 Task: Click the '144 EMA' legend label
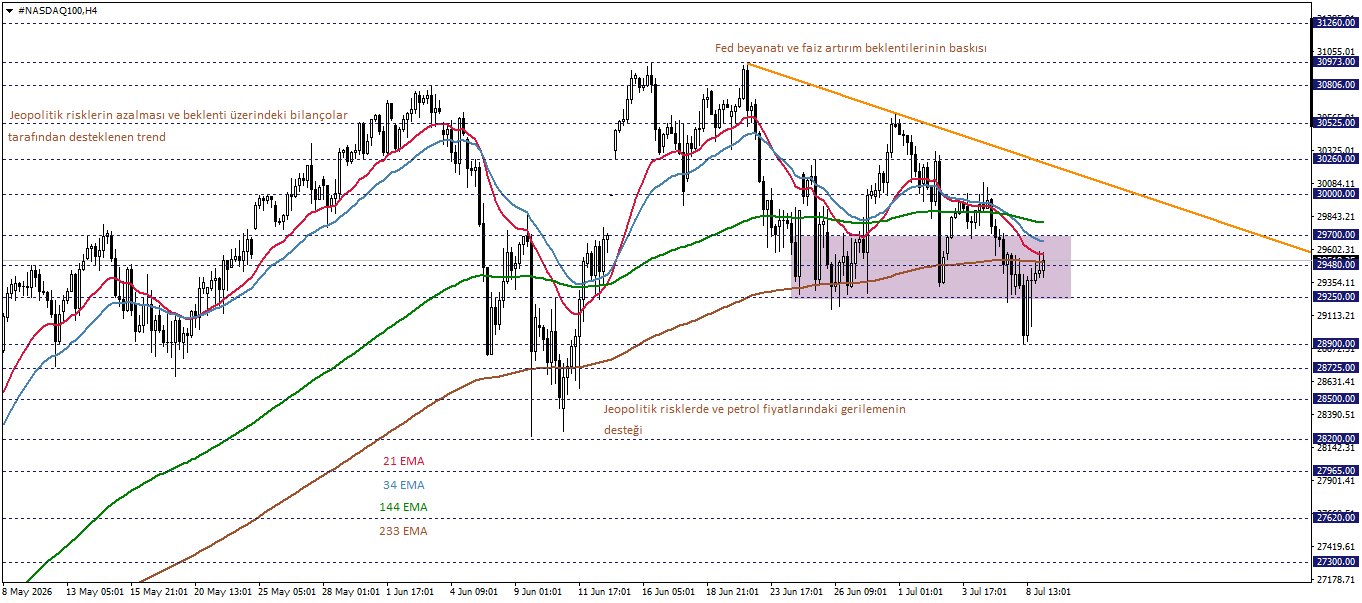(x=403, y=507)
